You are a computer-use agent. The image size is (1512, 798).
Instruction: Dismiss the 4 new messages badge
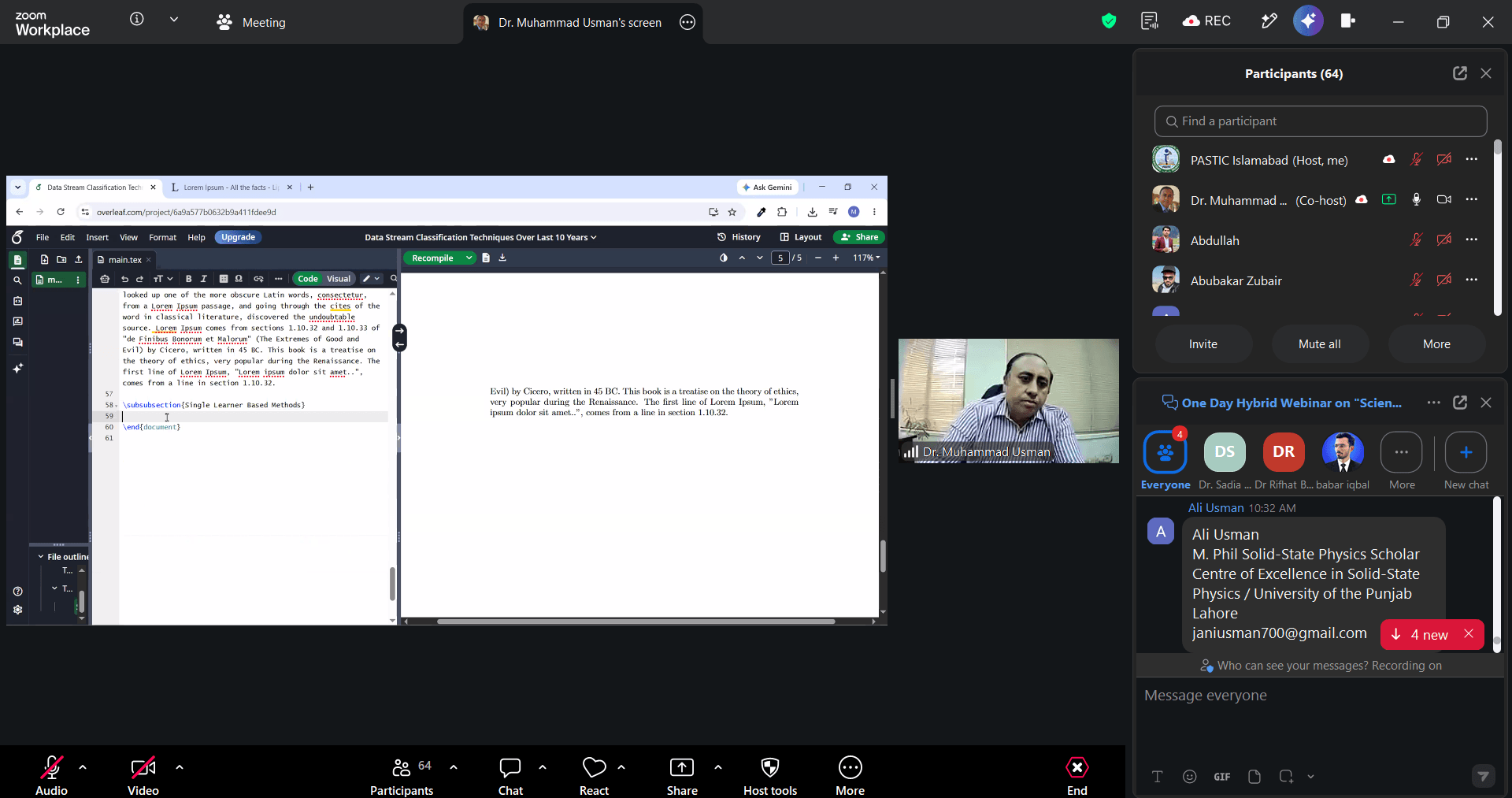(x=1469, y=634)
